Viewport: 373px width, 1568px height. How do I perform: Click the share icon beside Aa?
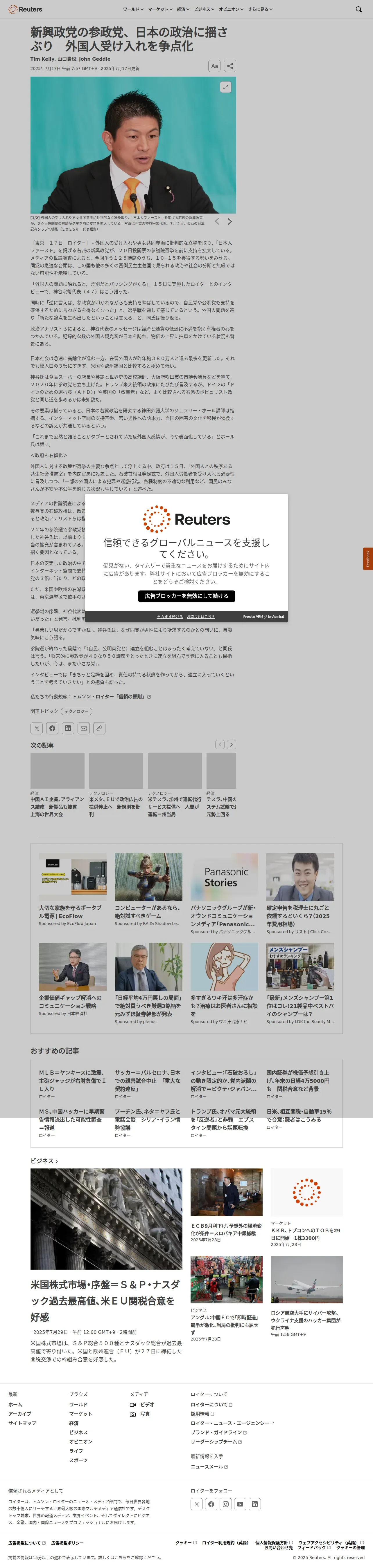(x=230, y=66)
